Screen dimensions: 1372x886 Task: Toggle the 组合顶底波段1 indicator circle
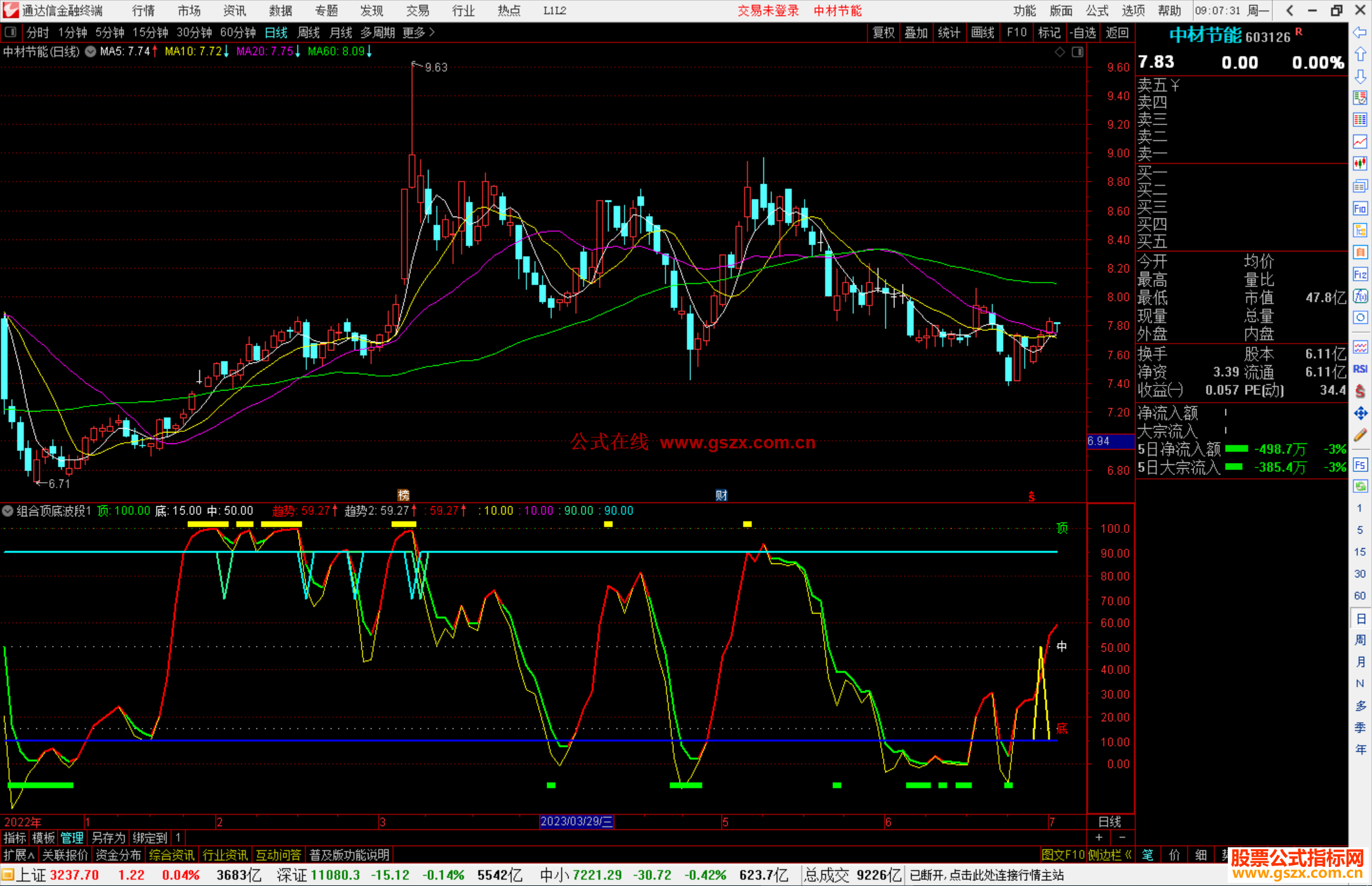[x=8, y=511]
